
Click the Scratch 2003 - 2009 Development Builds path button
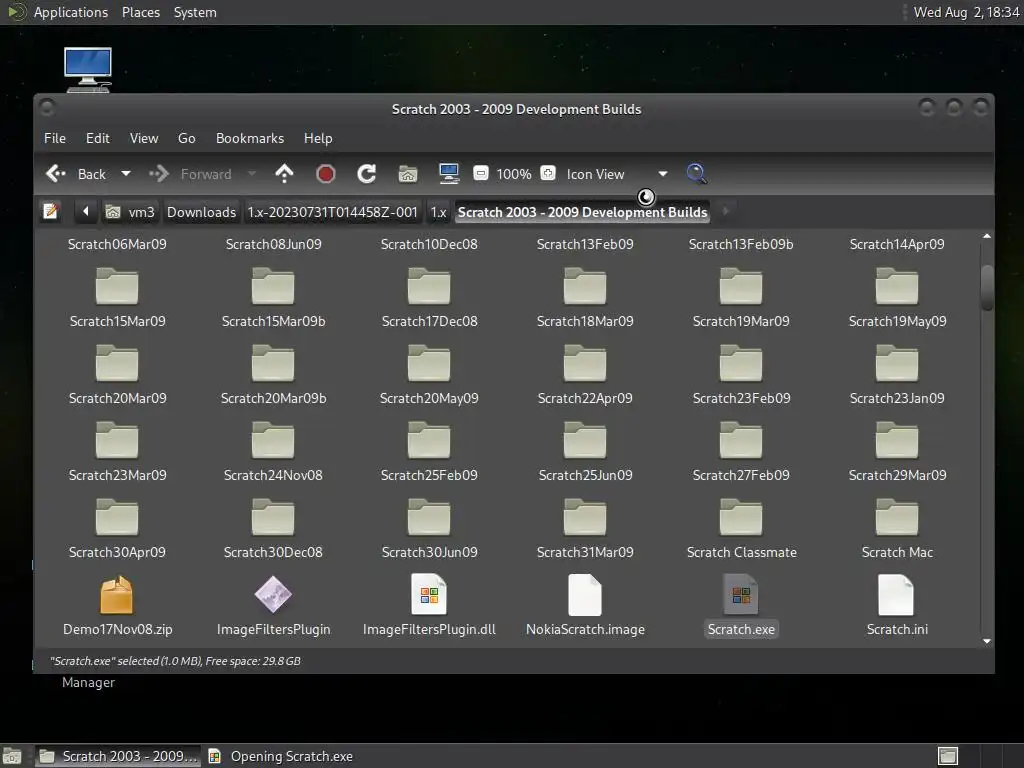[x=583, y=212]
